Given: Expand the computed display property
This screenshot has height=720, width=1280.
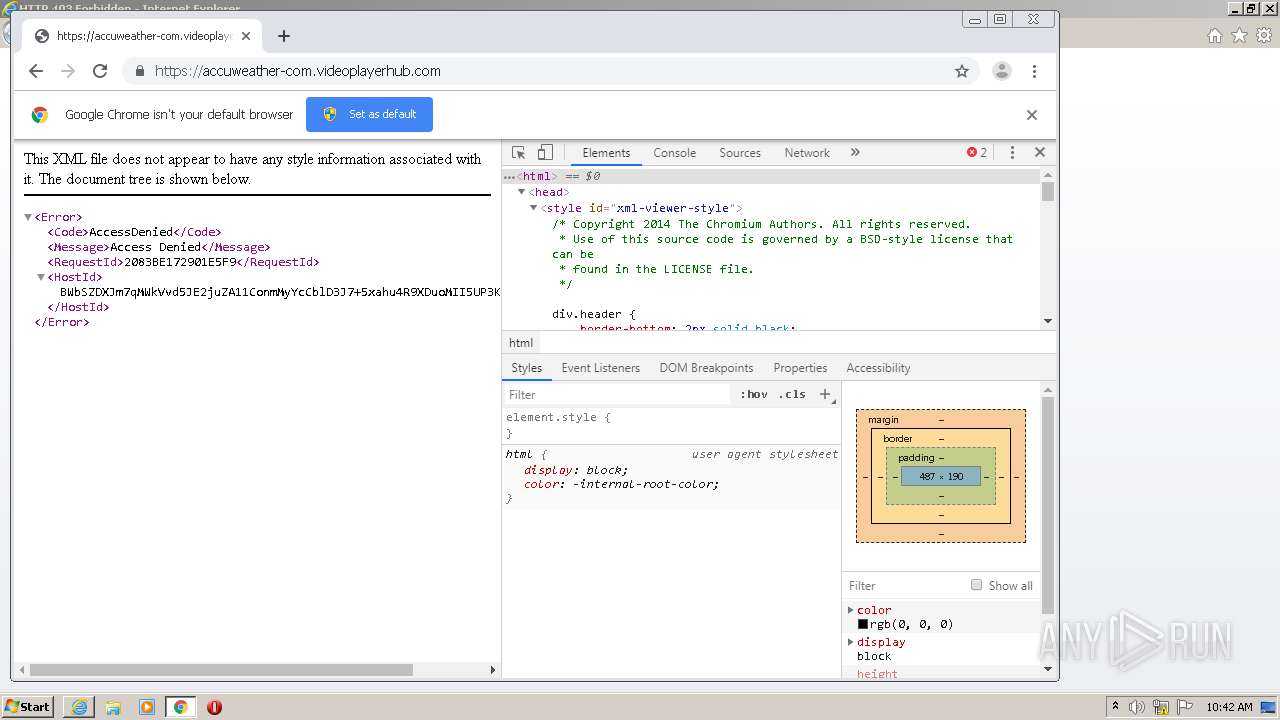Looking at the screenshot, I should tap(851, 642).
